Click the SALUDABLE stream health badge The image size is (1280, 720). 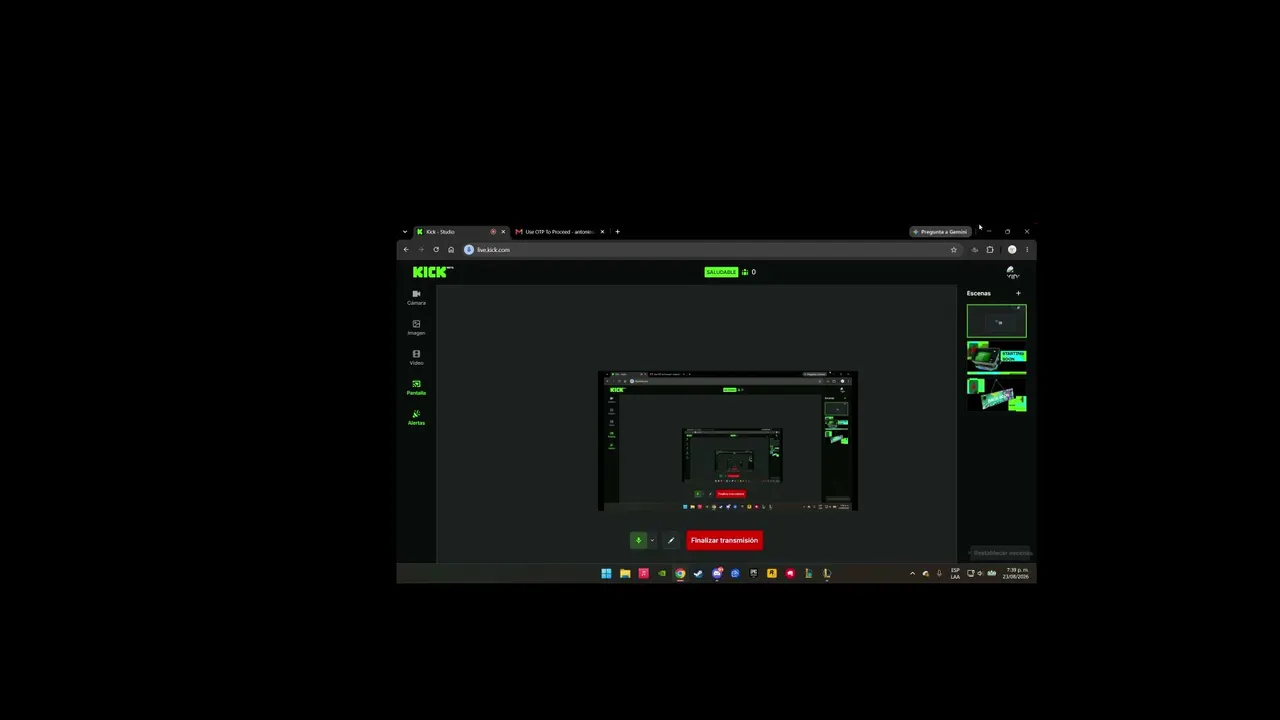point(721,272)
